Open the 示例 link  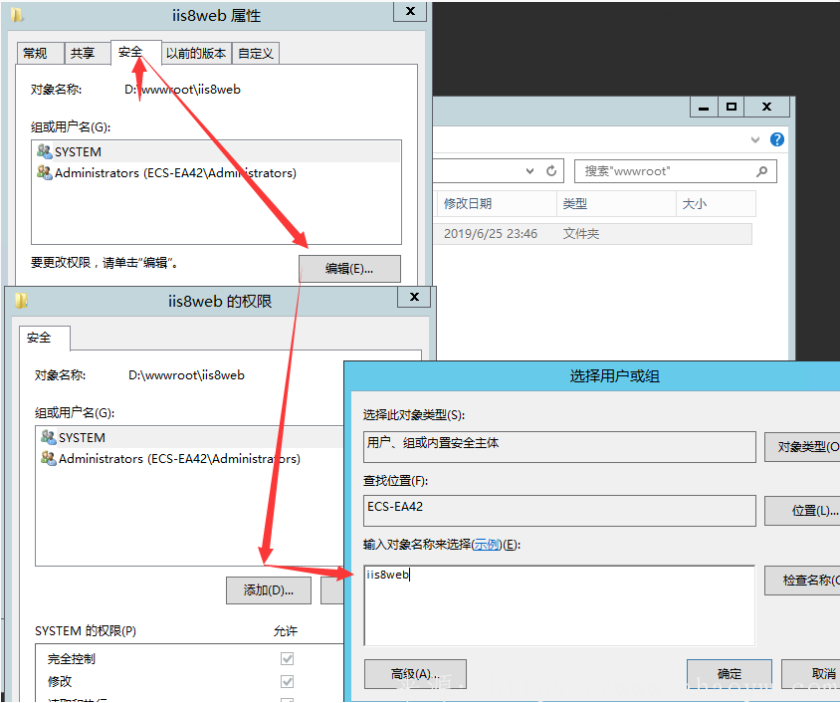(x=486, y=545)
